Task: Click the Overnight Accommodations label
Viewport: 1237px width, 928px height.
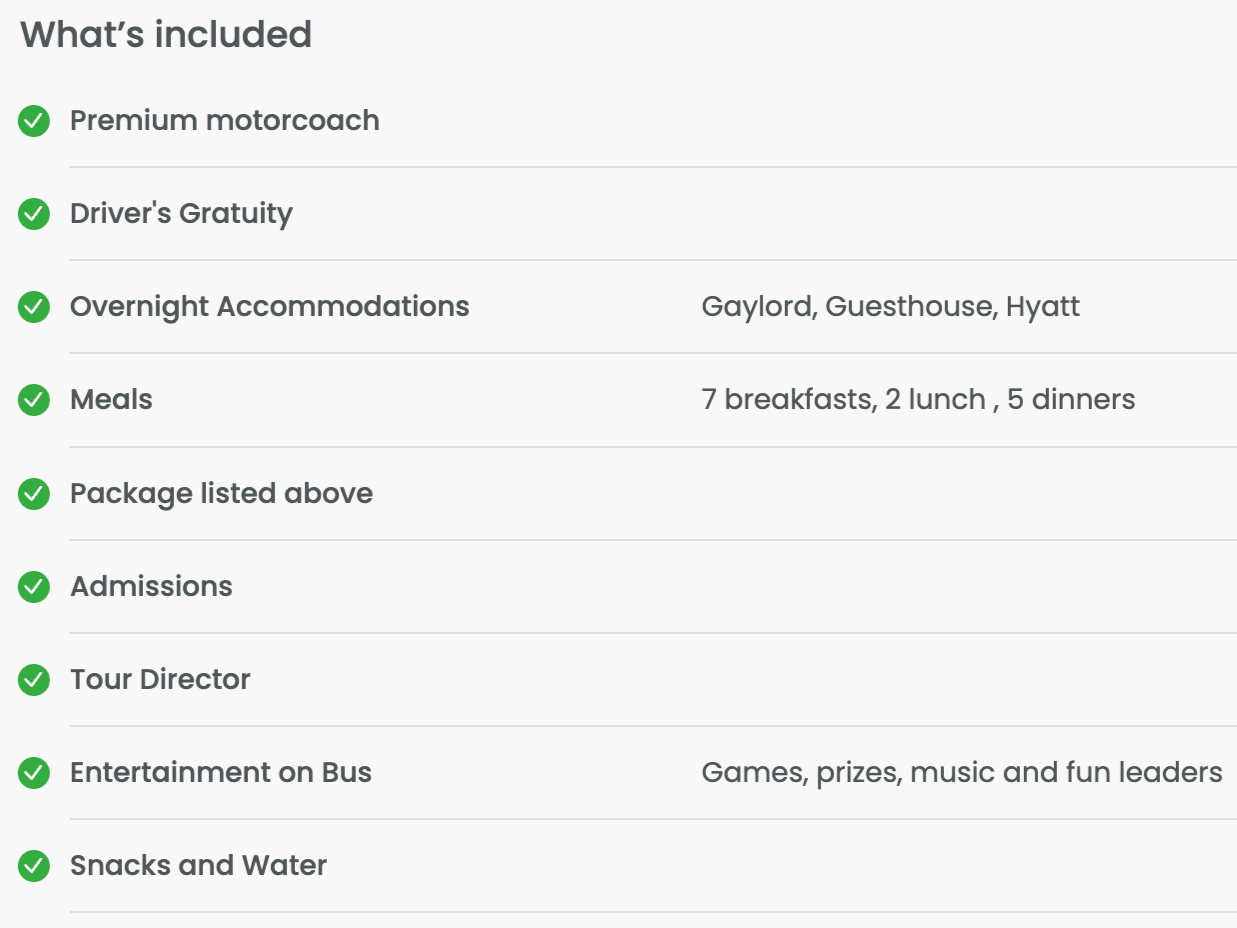Action: coord(270,307)
